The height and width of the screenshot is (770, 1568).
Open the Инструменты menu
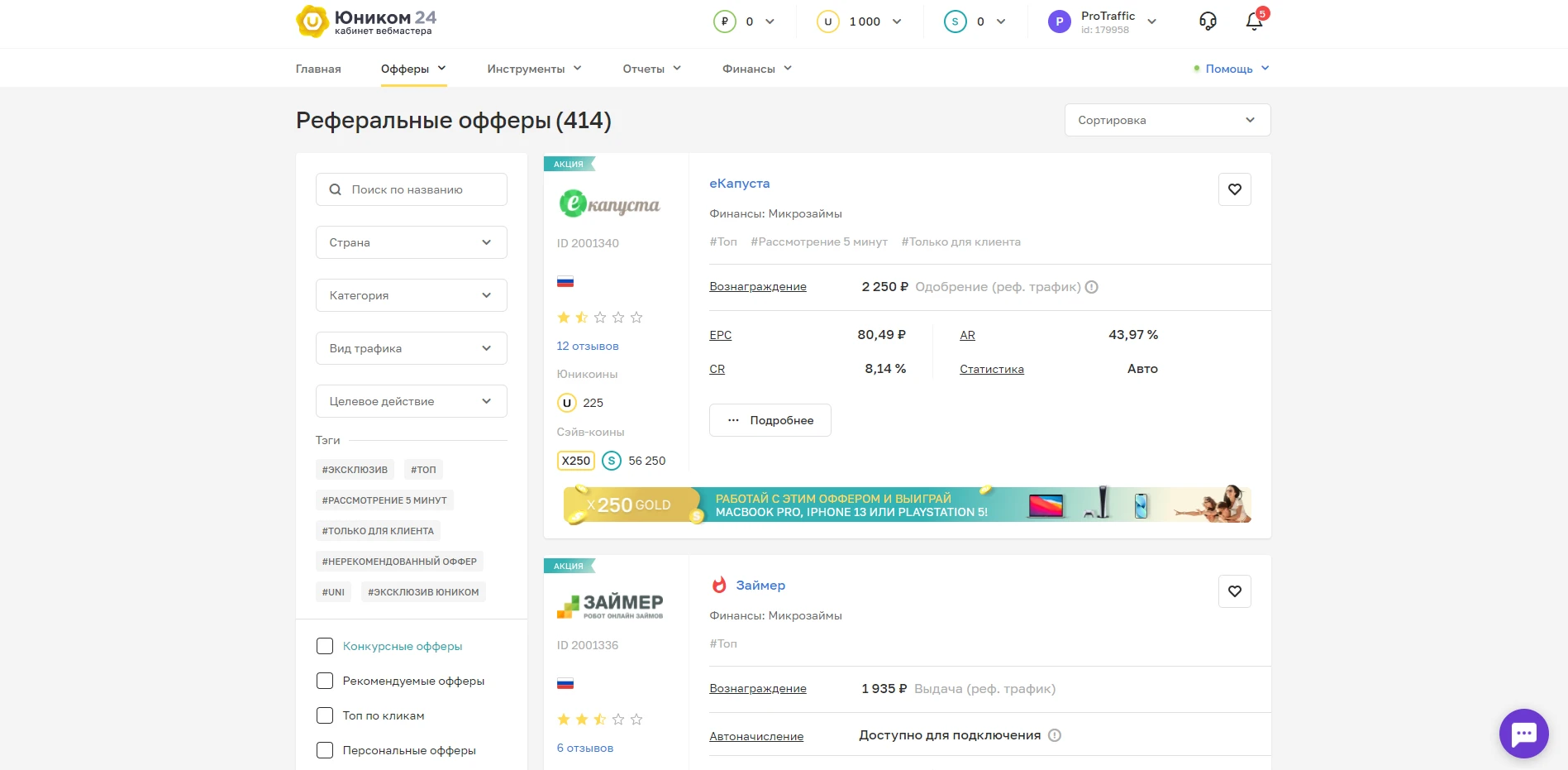(534, 69)
